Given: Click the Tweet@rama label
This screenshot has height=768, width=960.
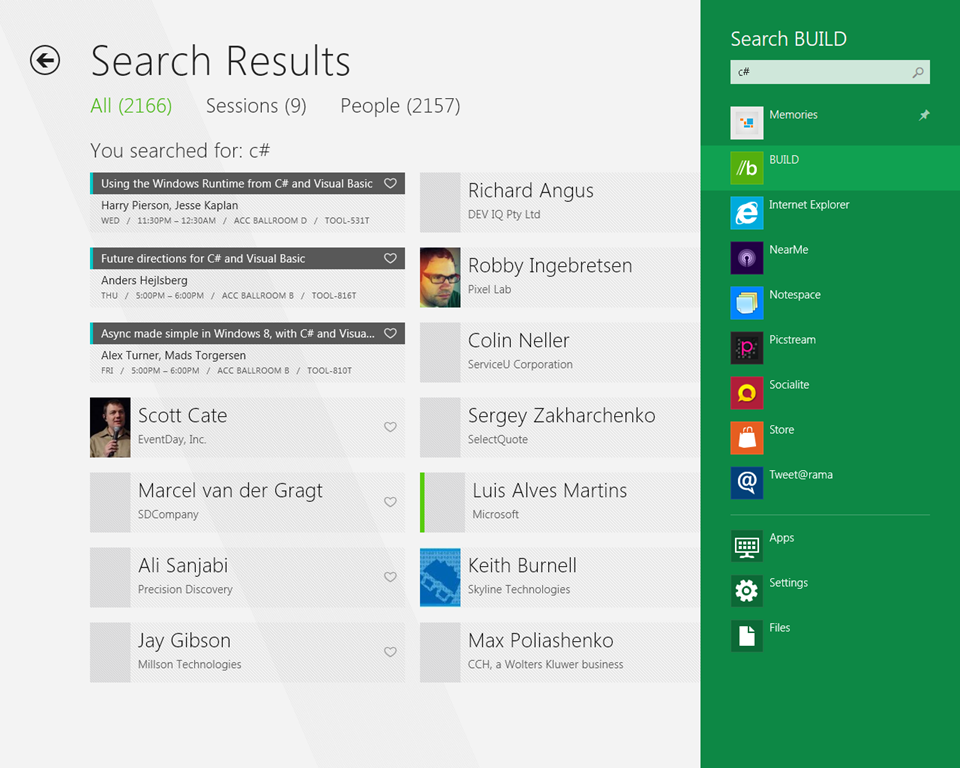Looking at the screenshot, I should pyautogui.click(x=801, y=475).
